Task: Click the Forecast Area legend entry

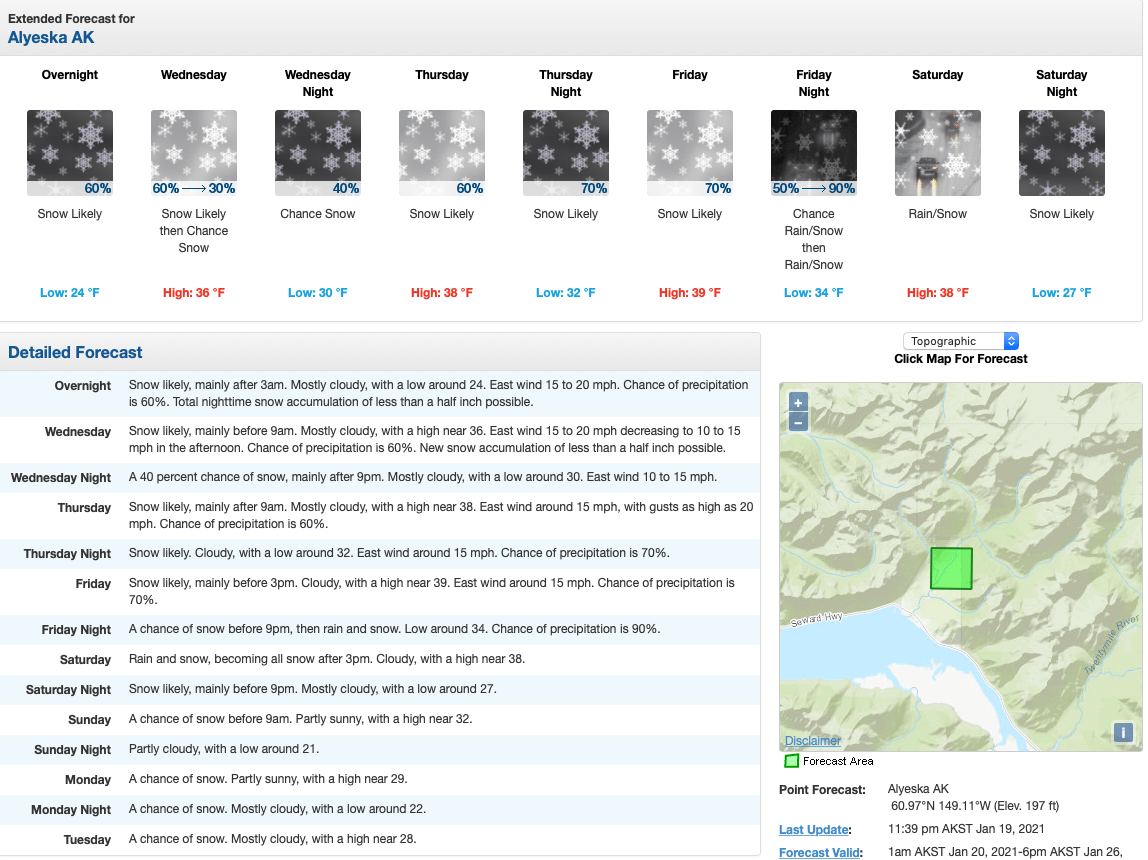Action: tap(829, 761)
